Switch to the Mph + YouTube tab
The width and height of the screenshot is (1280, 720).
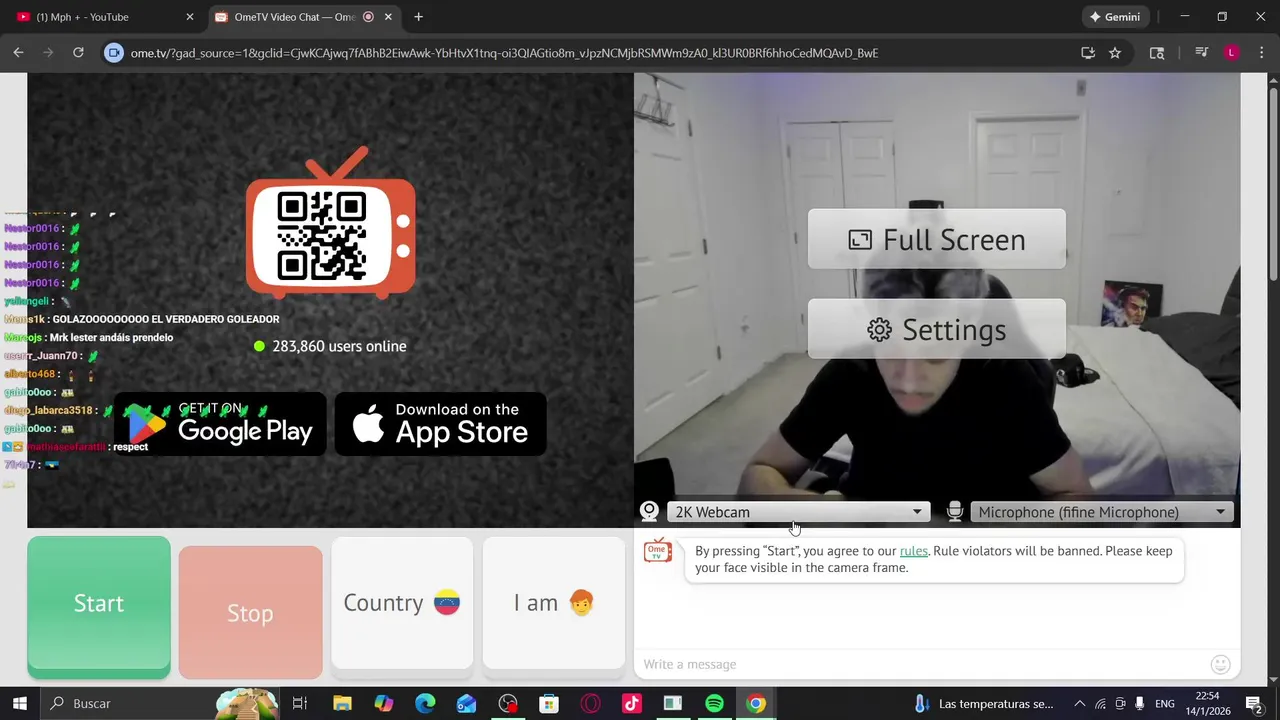click(x=105, y=17)
